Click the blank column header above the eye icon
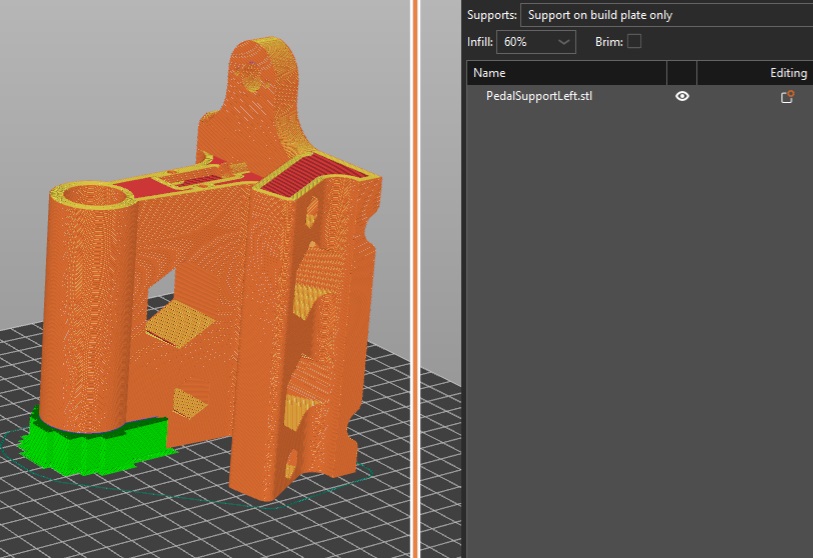This screenshot has height=558, width=813. (x=682, y=73)
